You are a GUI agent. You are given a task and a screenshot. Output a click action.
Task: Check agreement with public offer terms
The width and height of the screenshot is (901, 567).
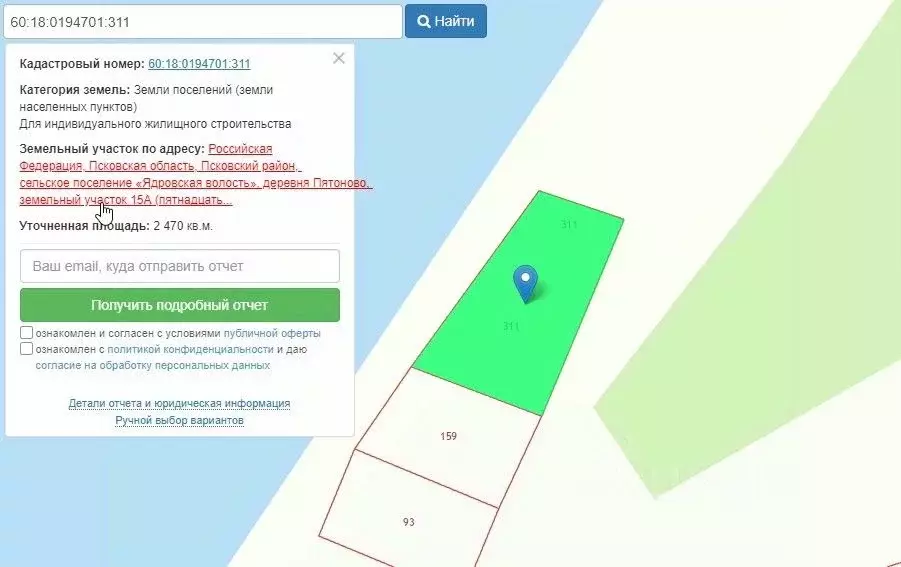26,333
